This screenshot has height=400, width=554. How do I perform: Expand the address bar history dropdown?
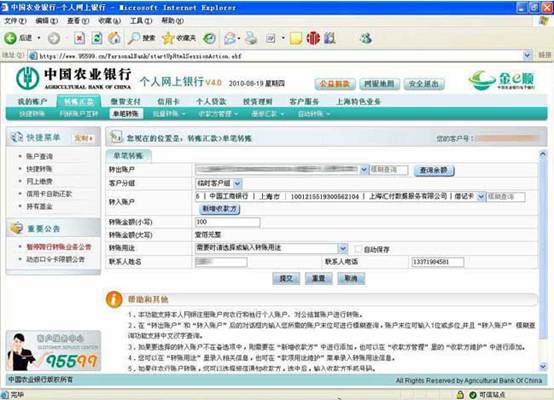coord(527,55)
